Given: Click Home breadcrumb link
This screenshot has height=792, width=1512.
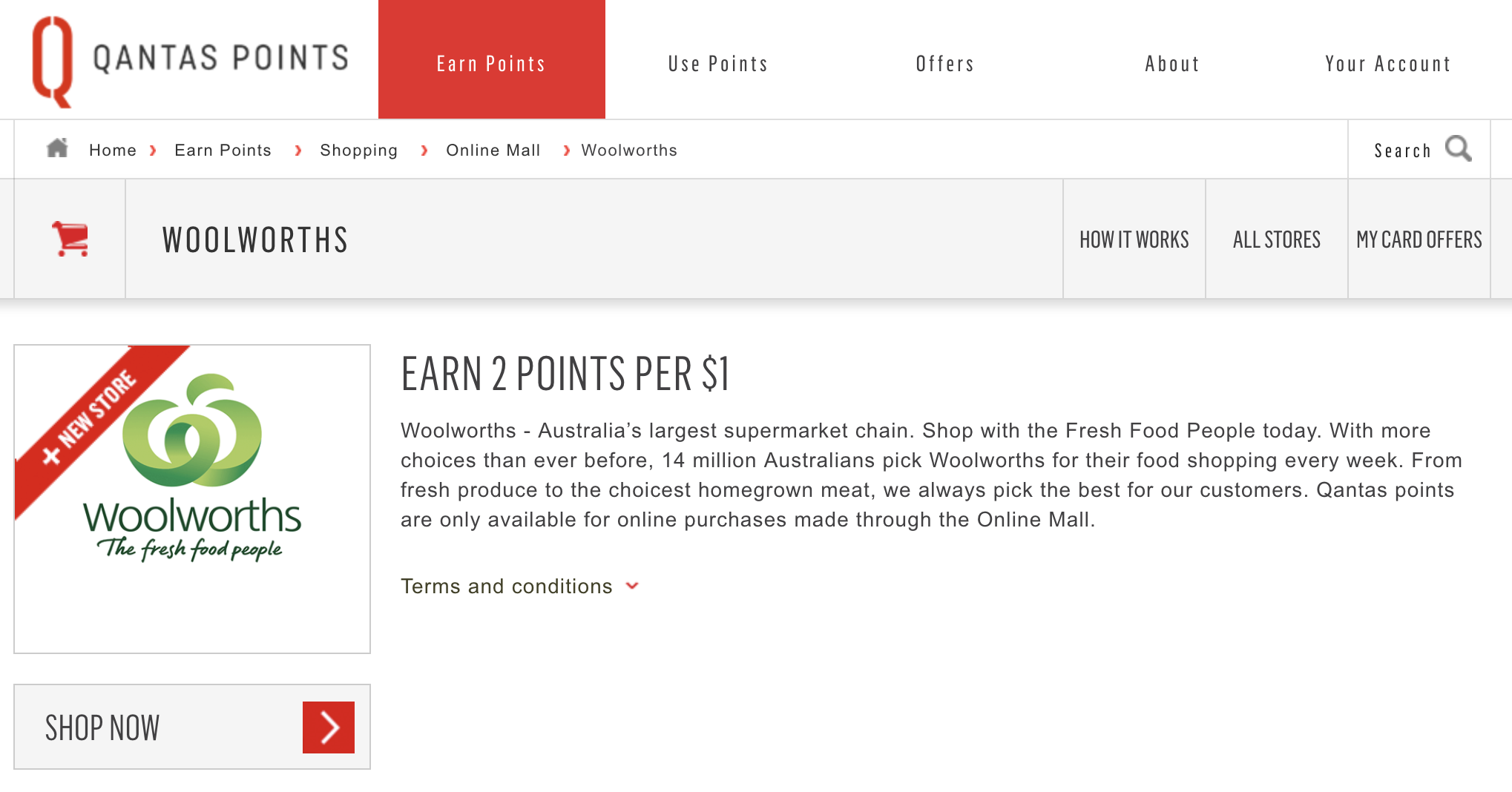Looking at the screenshot, I should pos(113,151).
